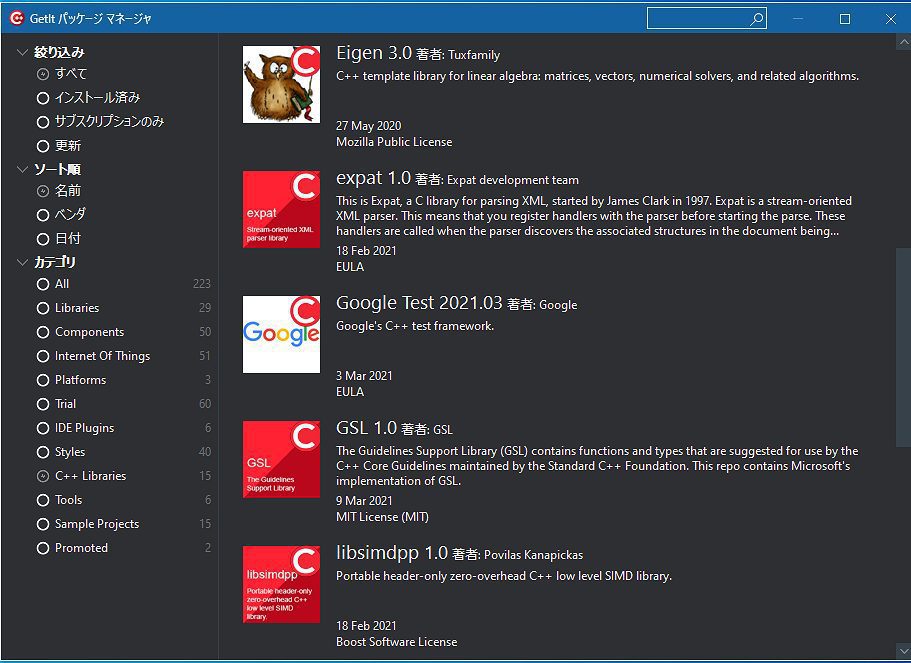
Task: Click the search magnifier icon
Action: pyautogui.click(x=757, y=18)
